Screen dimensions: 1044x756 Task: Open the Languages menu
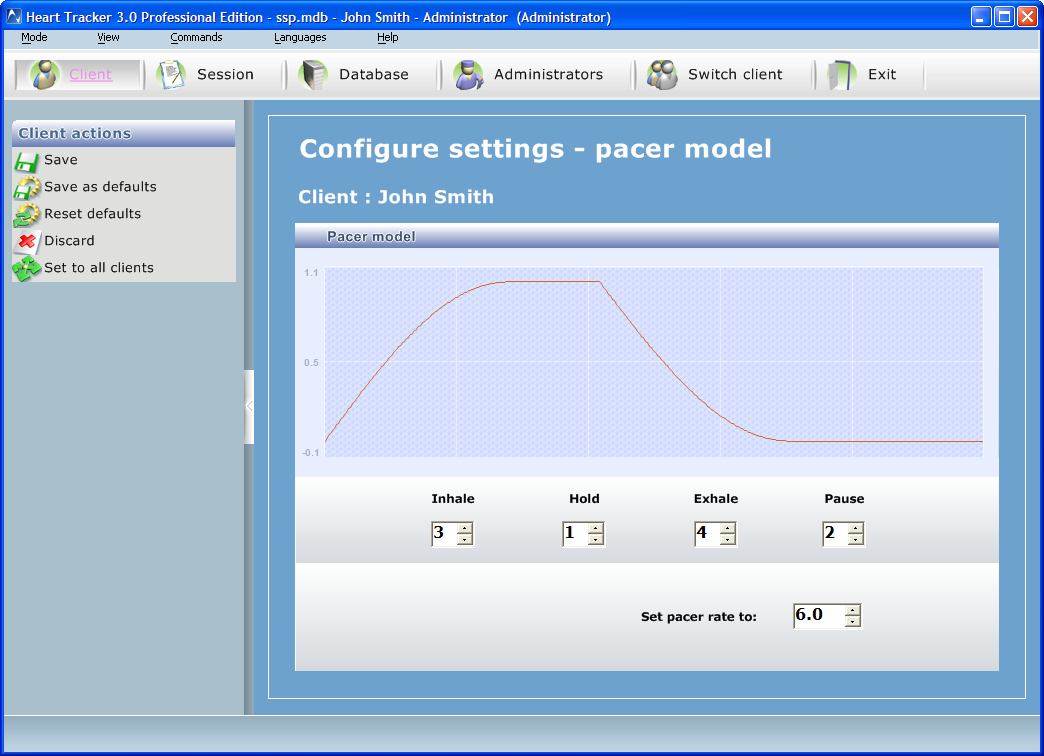(300, 38)
